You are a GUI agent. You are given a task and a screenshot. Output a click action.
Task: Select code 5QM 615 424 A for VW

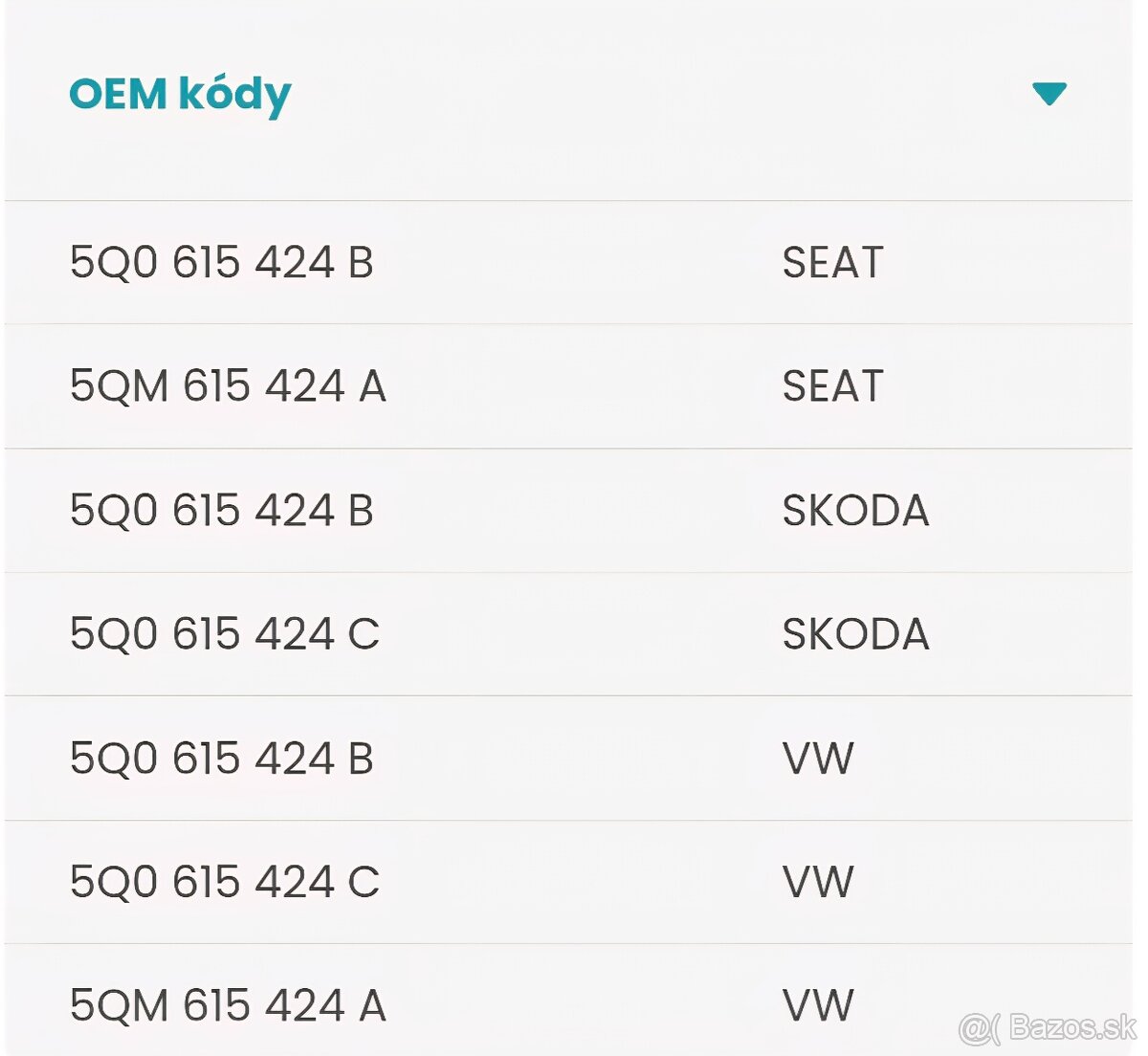tap(227, 1003)
